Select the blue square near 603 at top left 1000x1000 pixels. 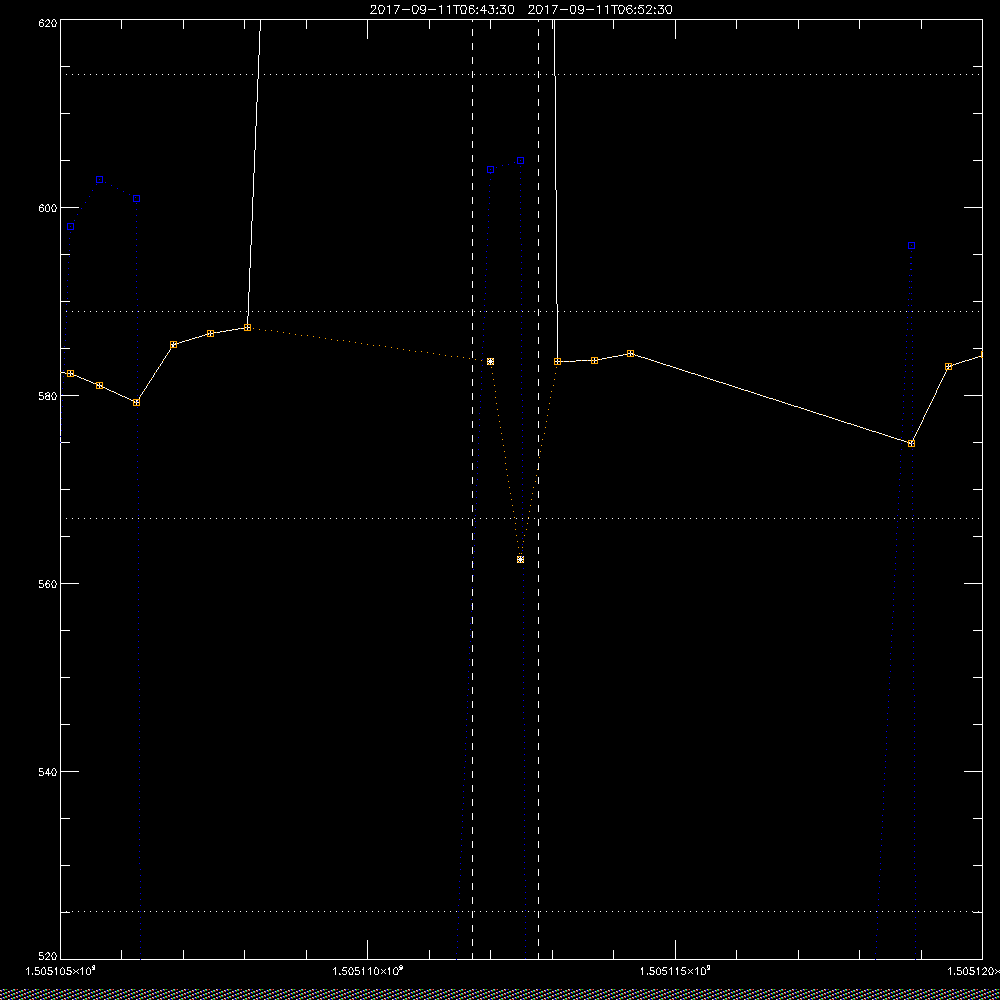coord(99,180)
